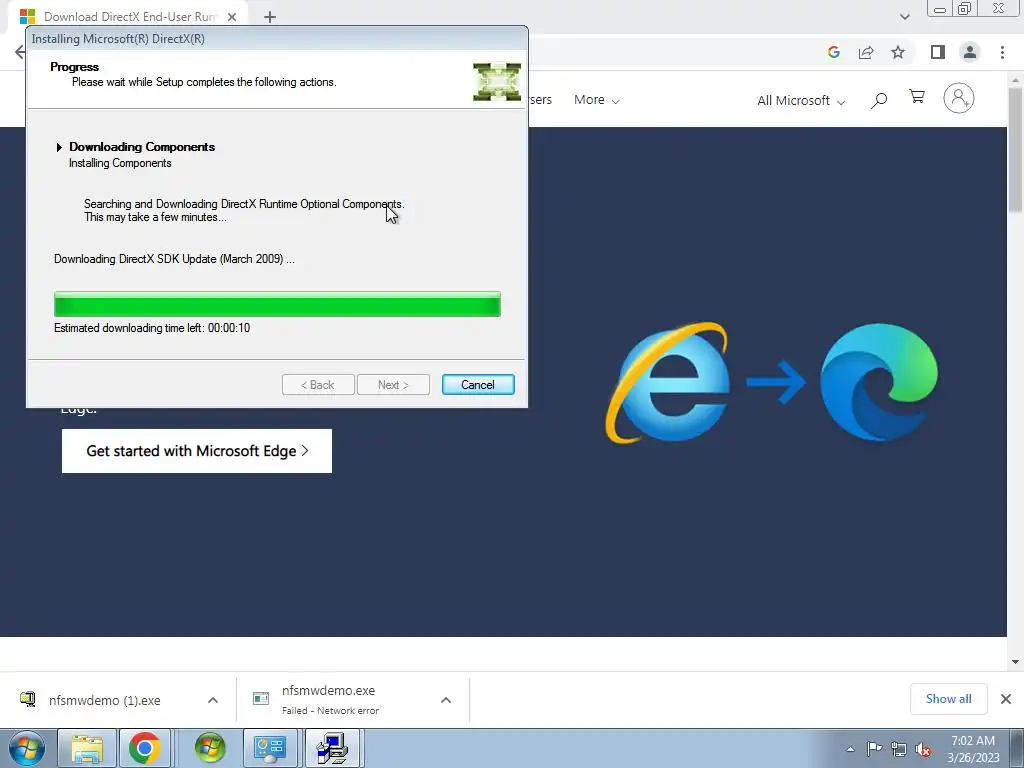Screen dimensions: 1024x768
Task: Click the DirectX download progress bar
Action: click(x=278, y=304)
